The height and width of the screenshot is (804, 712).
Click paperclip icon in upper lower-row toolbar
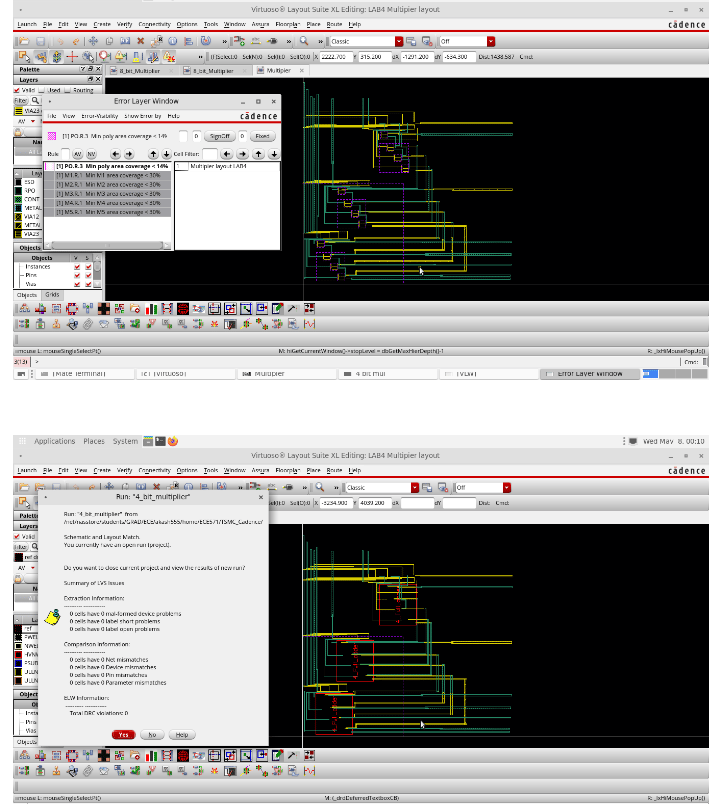click(x=88, y=324)
